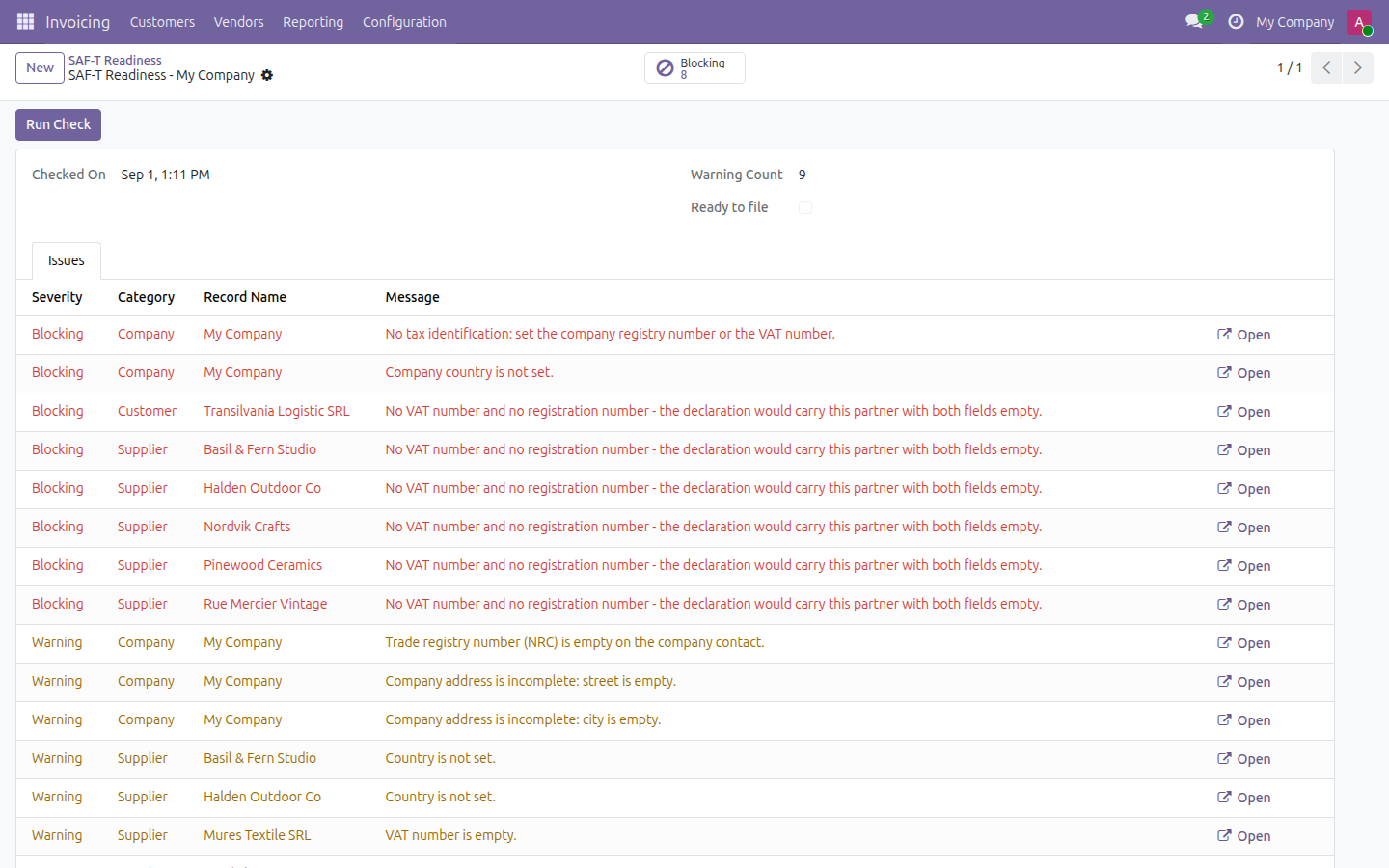This screenshot has height=868, width=1389.
Task: Open the Transilvania Logistic SRL blocking issue
Action: [x=1243, y=412]
